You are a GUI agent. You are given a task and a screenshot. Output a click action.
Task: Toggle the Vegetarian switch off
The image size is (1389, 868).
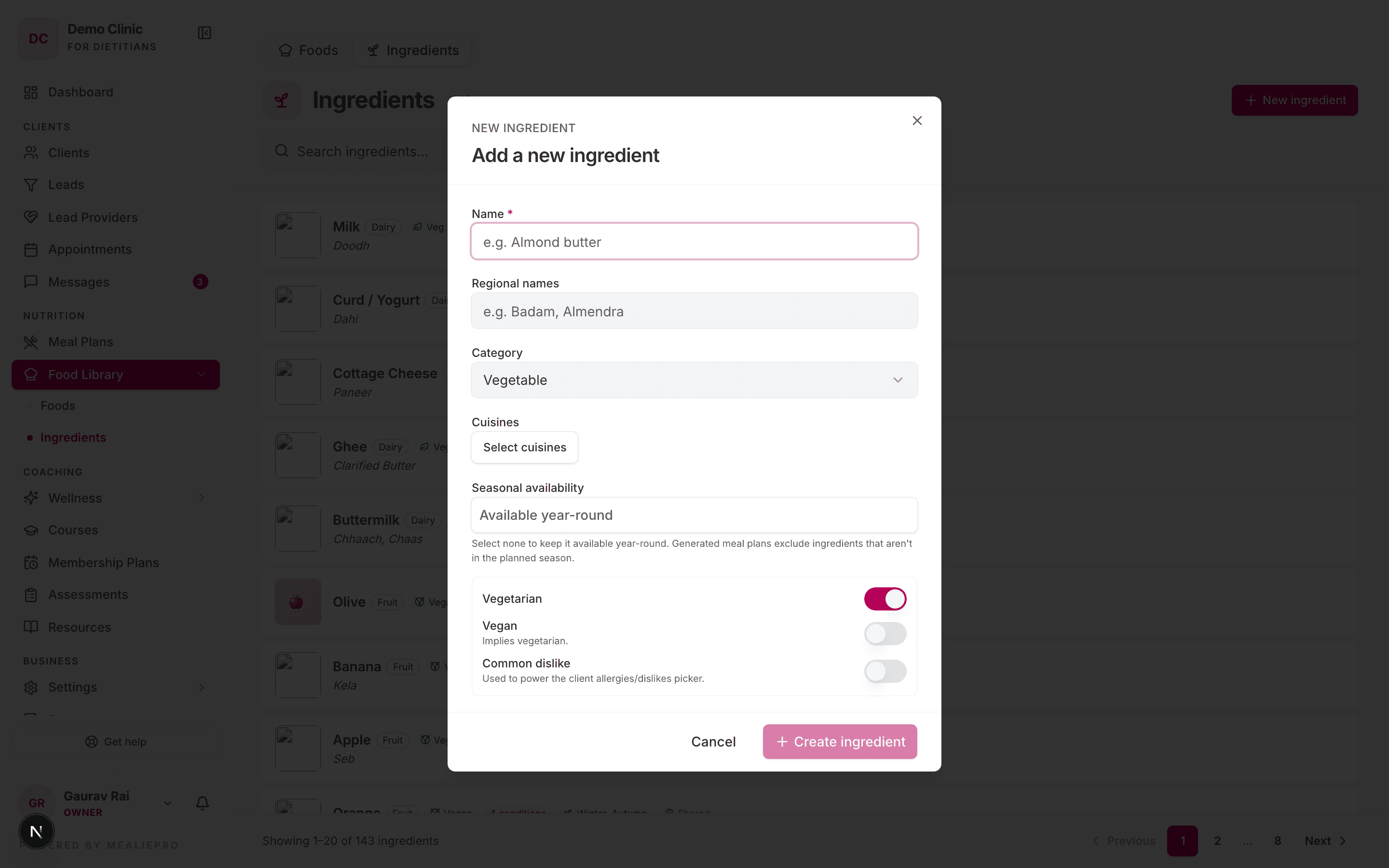(885, 599)
